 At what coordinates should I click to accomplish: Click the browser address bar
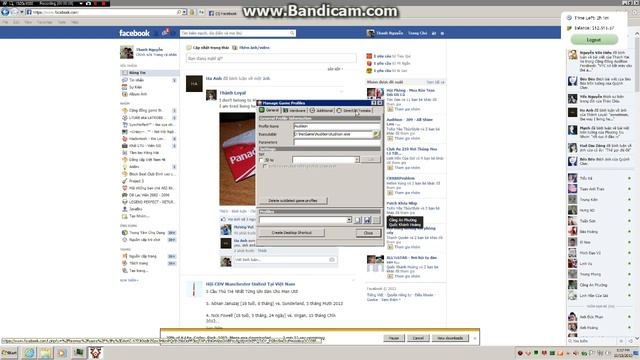pos(102,12)
